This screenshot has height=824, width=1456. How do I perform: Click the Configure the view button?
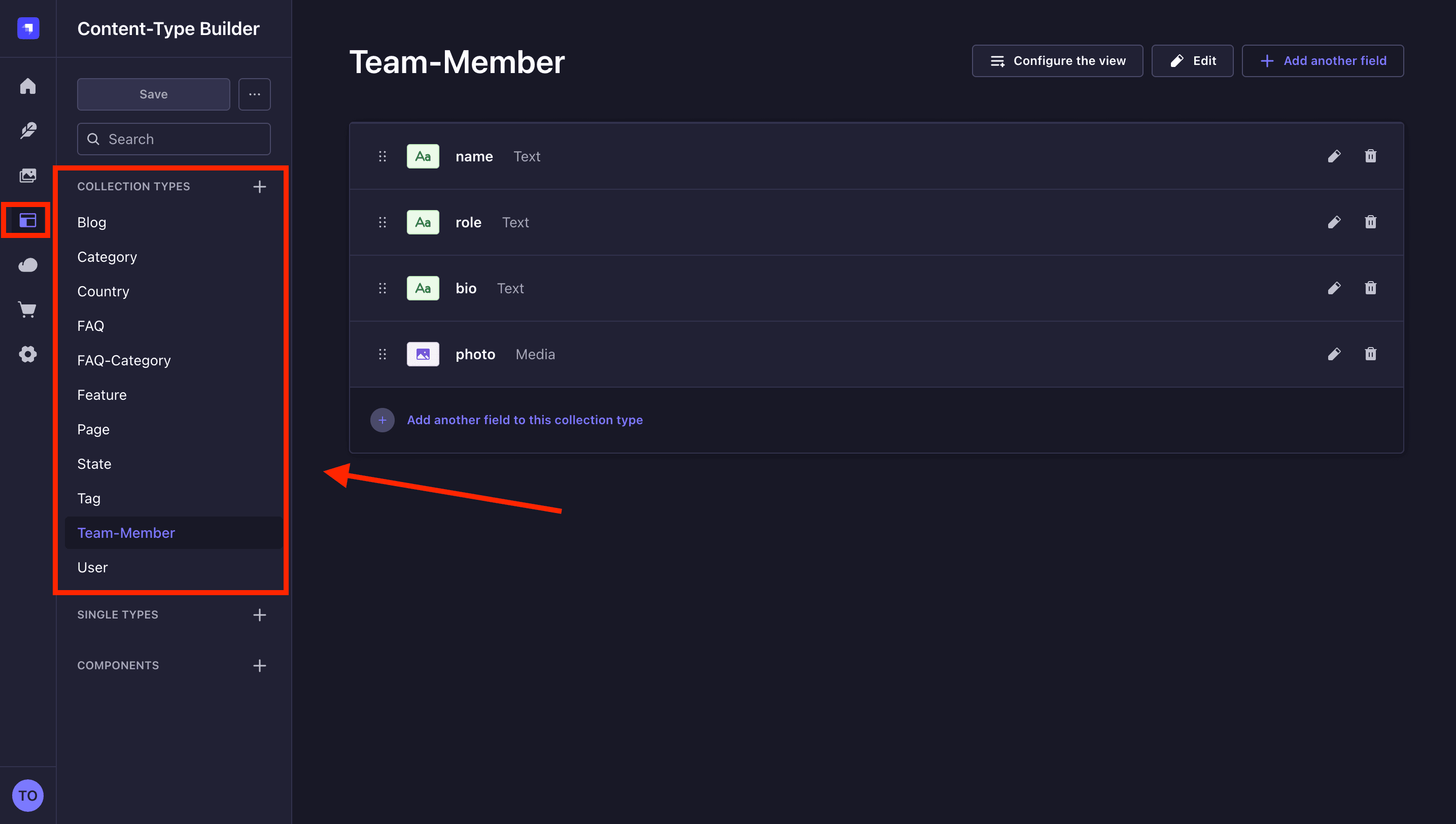[x=1057, y=60]
